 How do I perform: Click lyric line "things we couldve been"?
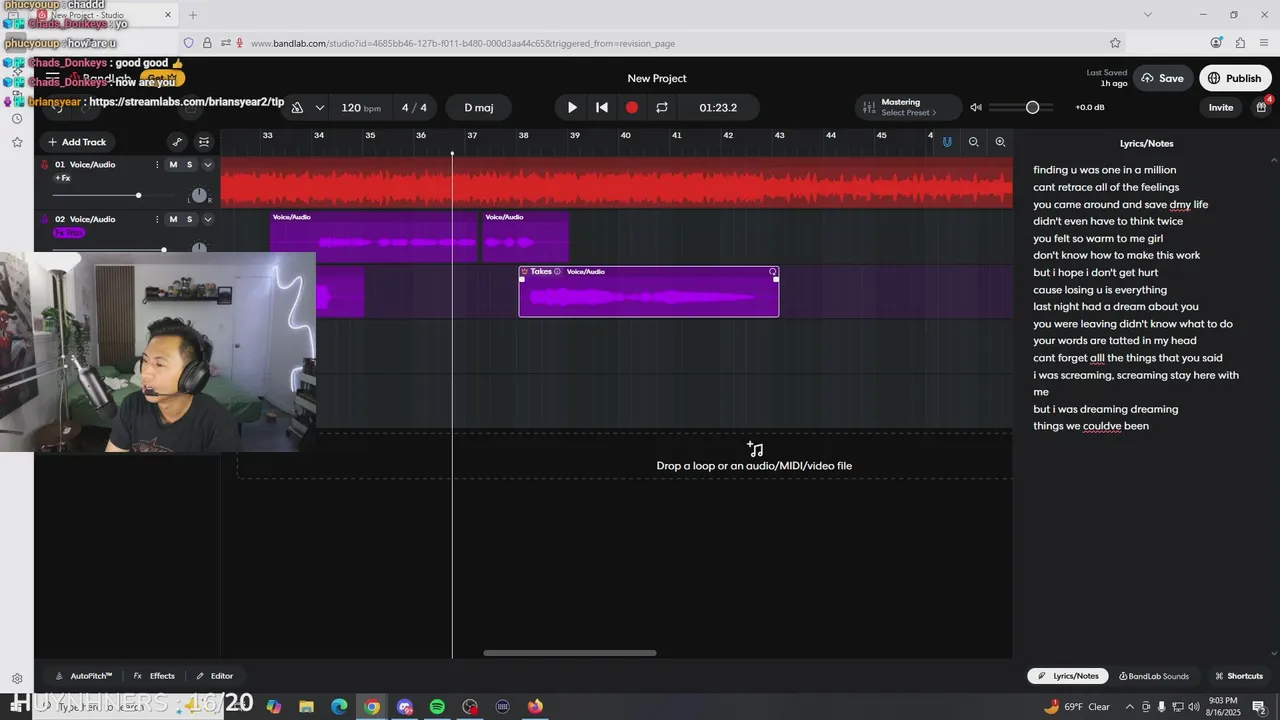tap(1091, 426)
